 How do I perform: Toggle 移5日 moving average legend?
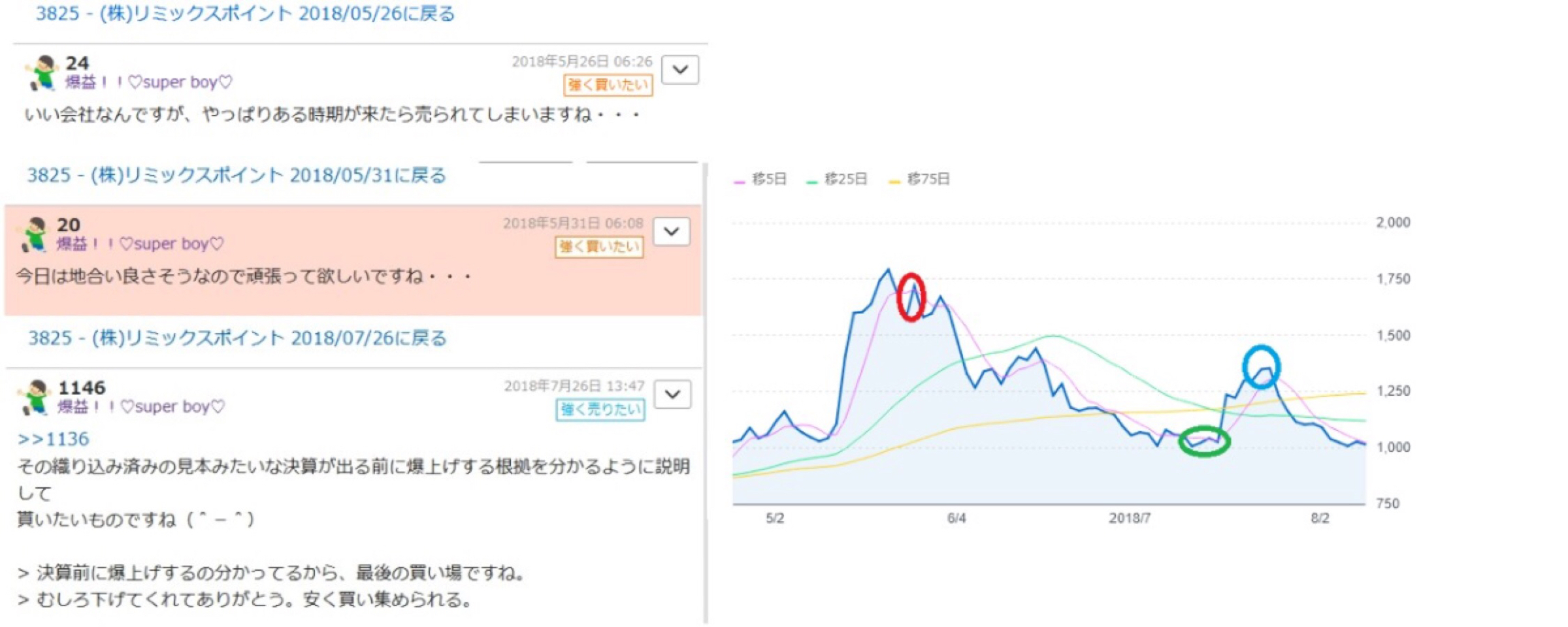coord(760,179)
